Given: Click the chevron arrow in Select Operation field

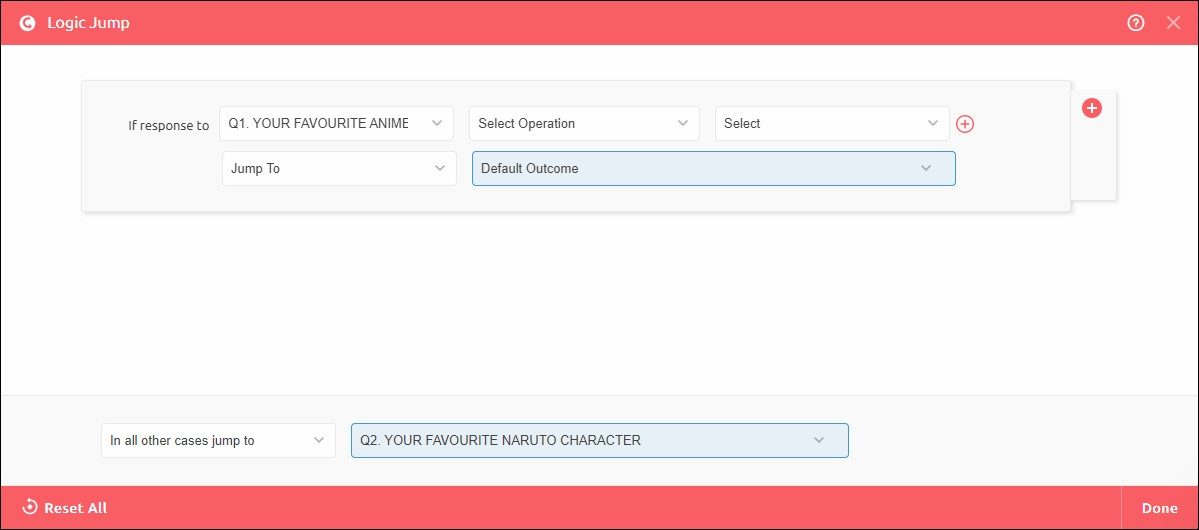Looking at the screenshot, I should (682, 124).
